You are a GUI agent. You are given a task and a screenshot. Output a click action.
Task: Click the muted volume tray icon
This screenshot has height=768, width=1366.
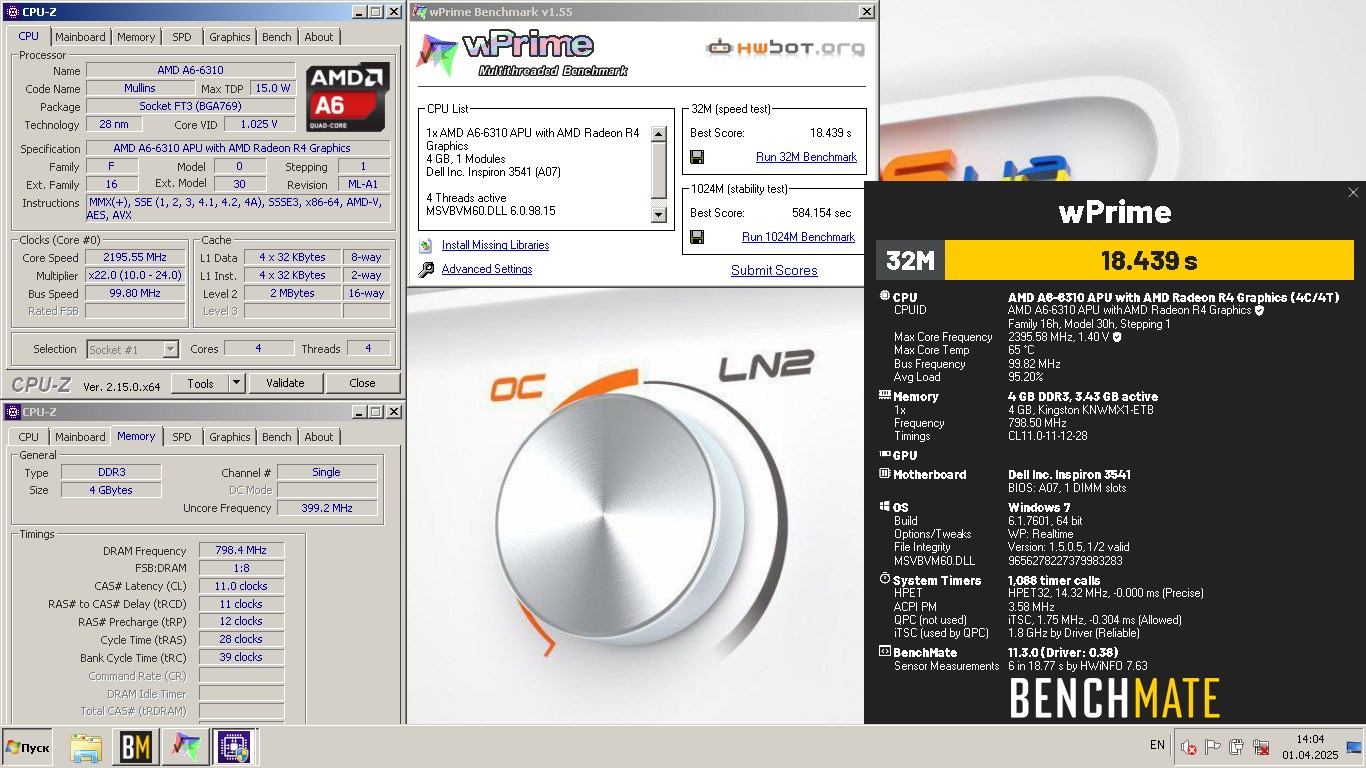pyautogui.click(x=1189, y=747)
